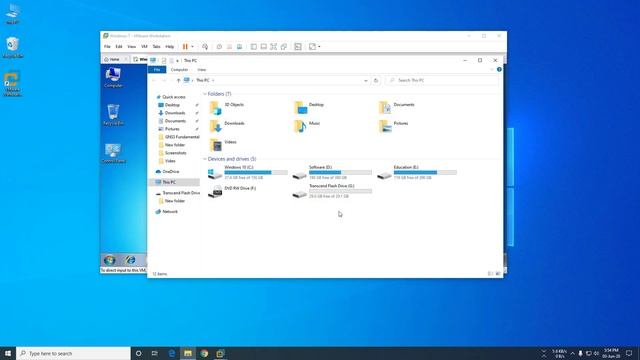Open Microsoft Edge from taskbar

tap(172, 353)
